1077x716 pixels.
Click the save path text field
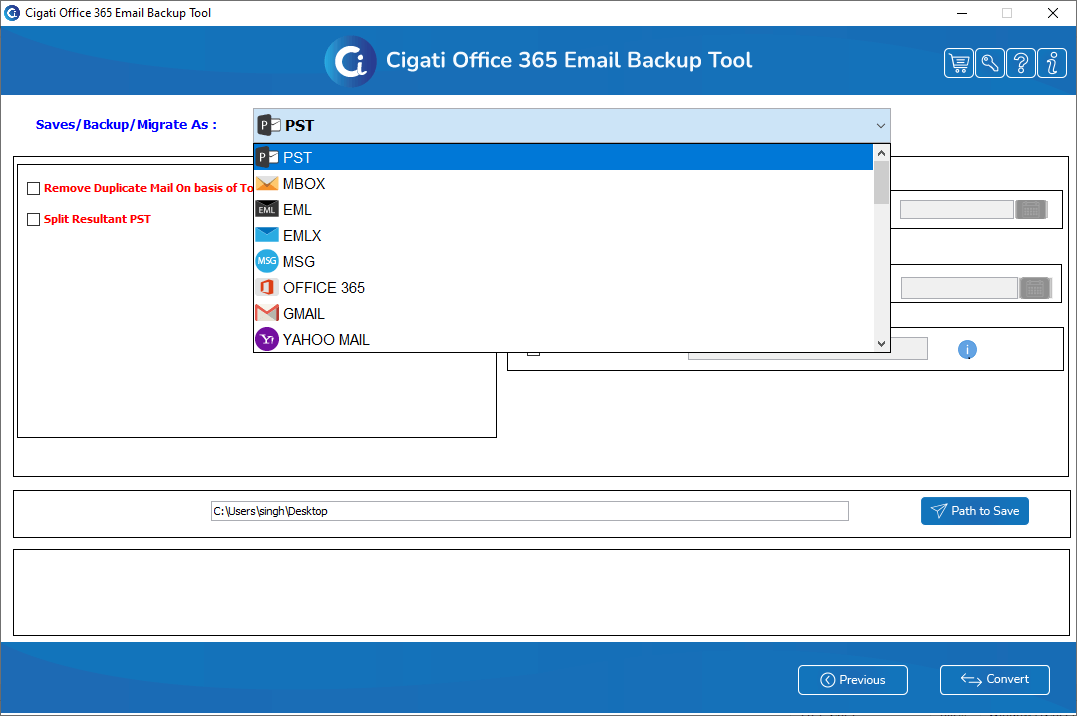[530, 511]
